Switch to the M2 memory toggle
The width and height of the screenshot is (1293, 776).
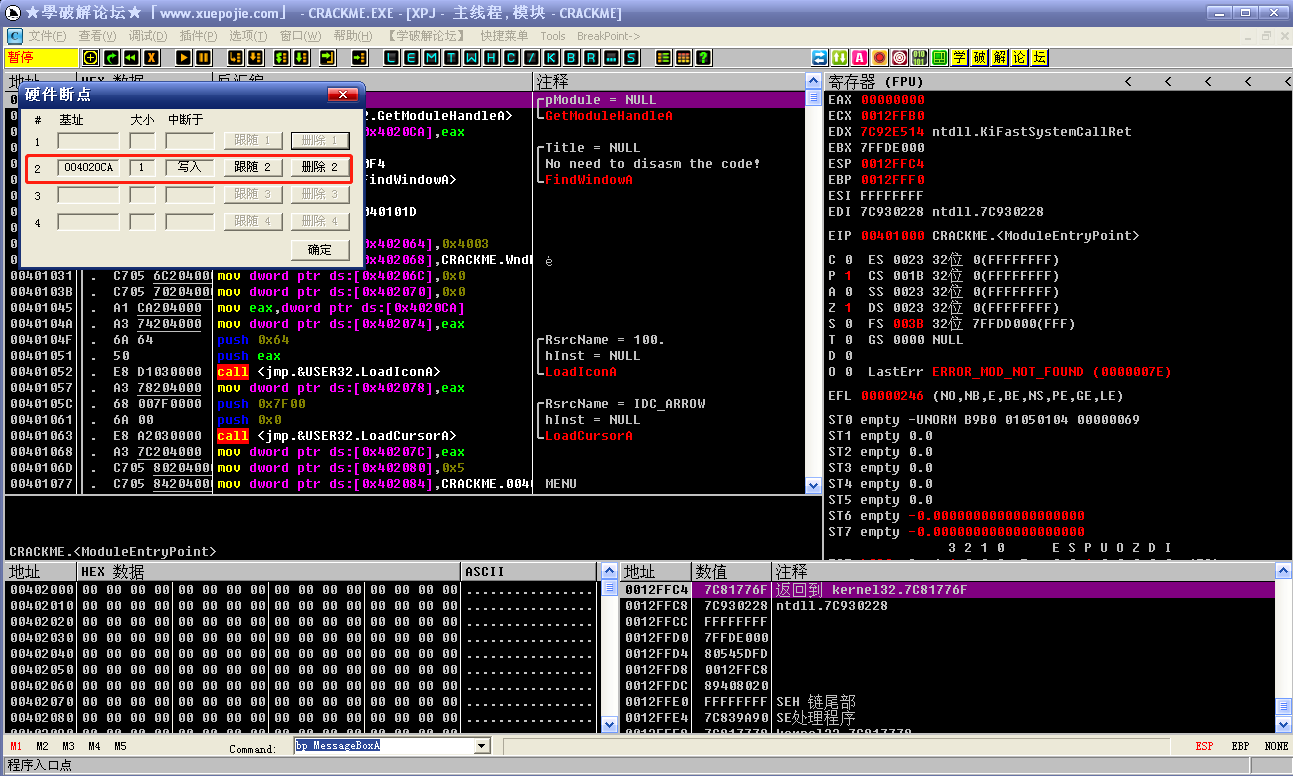click(x=42, y=746)
